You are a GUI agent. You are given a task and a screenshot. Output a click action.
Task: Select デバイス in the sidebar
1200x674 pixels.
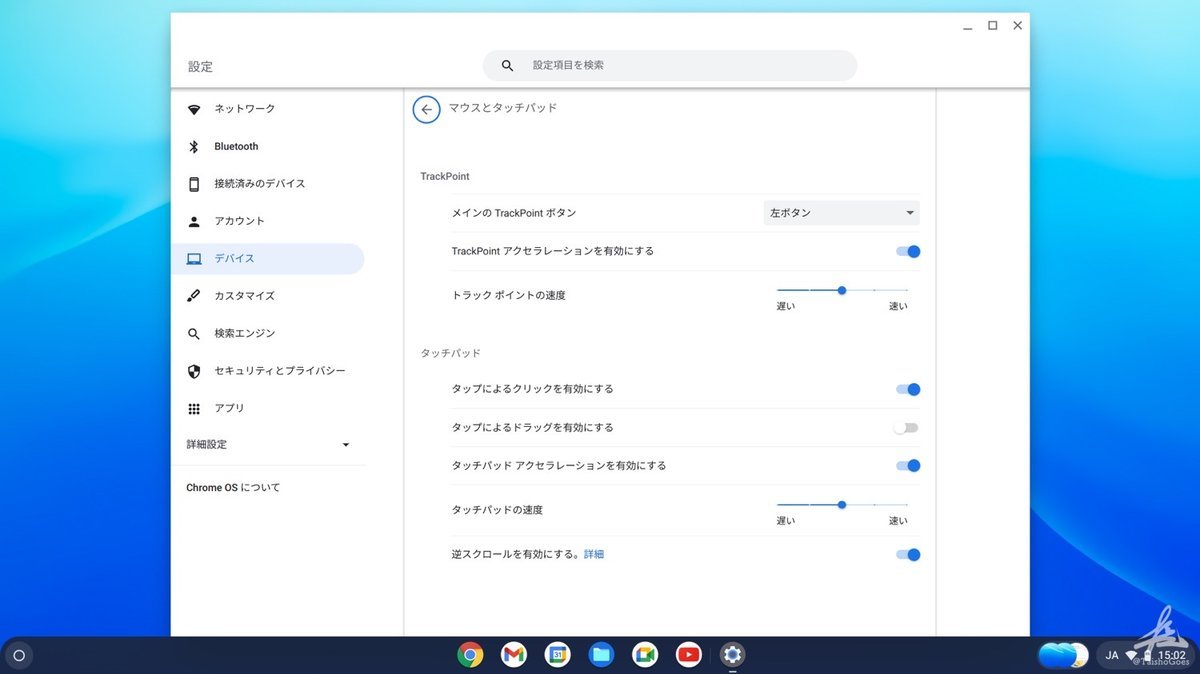click(x=268, y=259)
